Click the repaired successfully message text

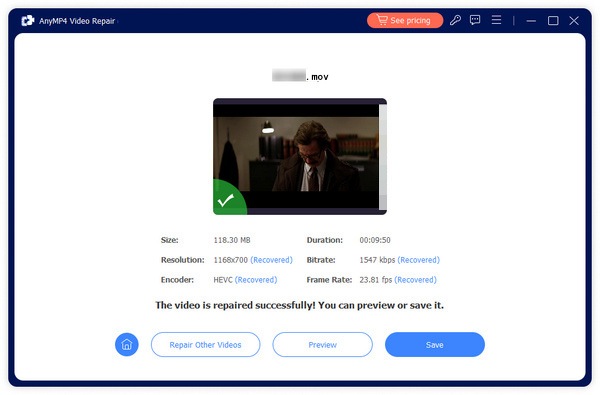point(300,305)
